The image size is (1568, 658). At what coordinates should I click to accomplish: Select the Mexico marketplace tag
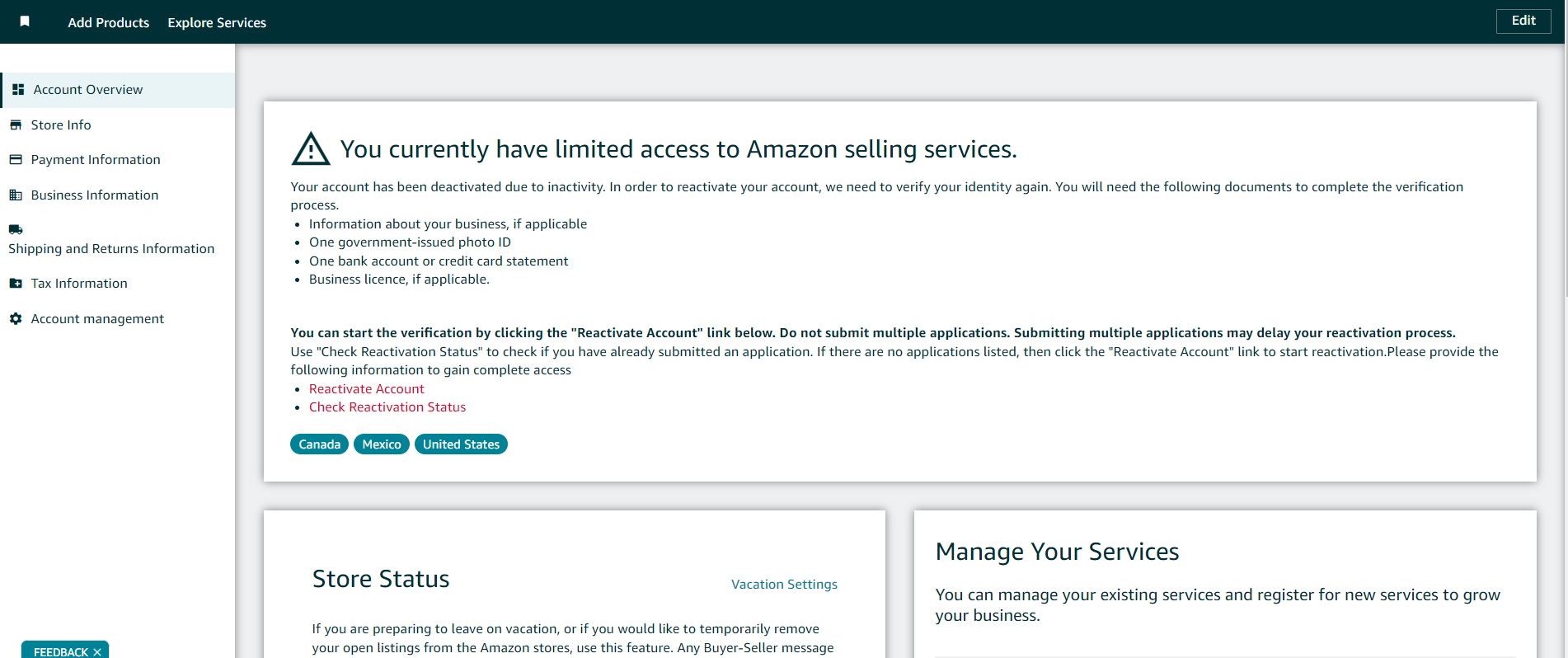382,444
